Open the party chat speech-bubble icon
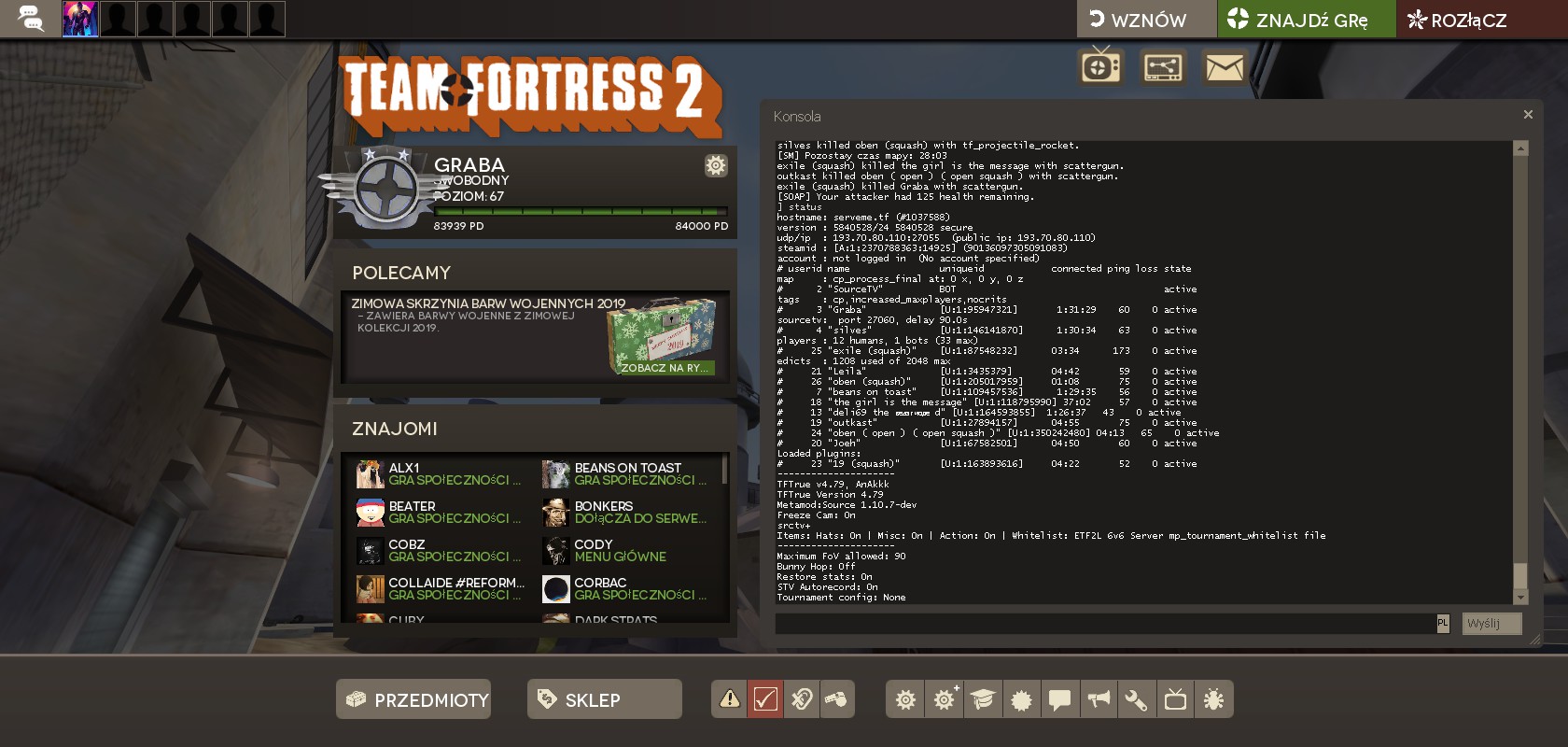1568x747 pixels. click(x=31, y=18)
